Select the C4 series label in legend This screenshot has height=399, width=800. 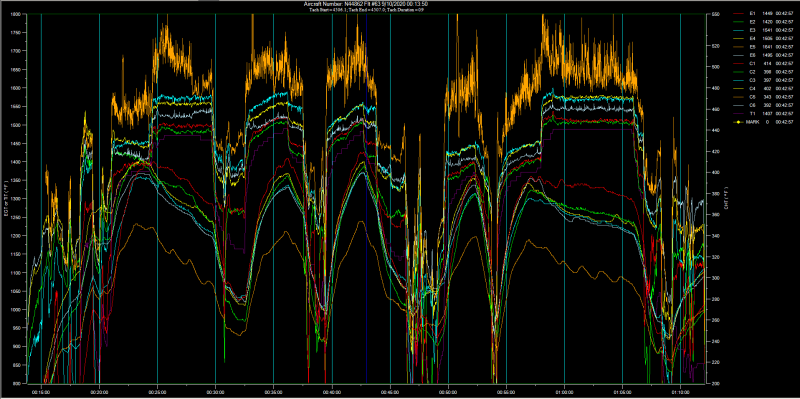coord(753,88)
